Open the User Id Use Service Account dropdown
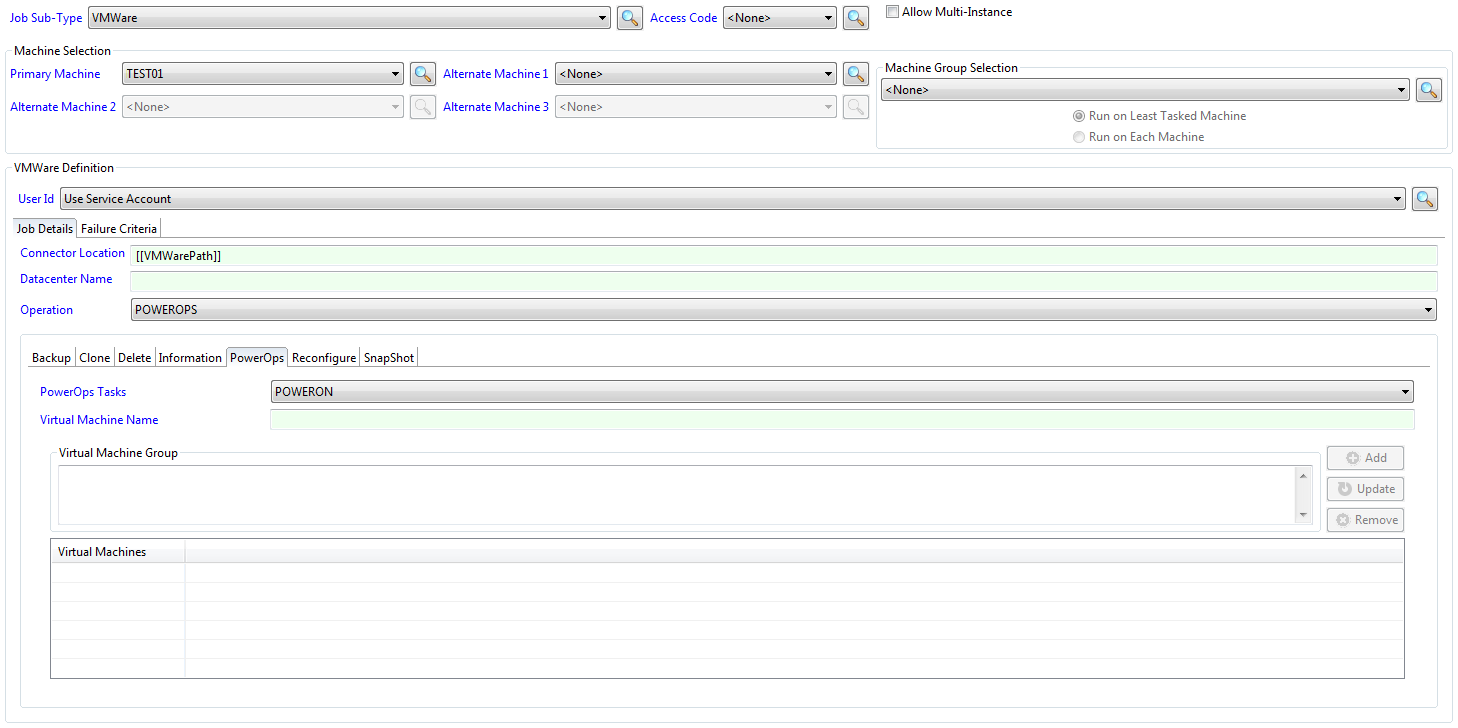Viewport: 1458px width, 728px height. coord(733,199)
